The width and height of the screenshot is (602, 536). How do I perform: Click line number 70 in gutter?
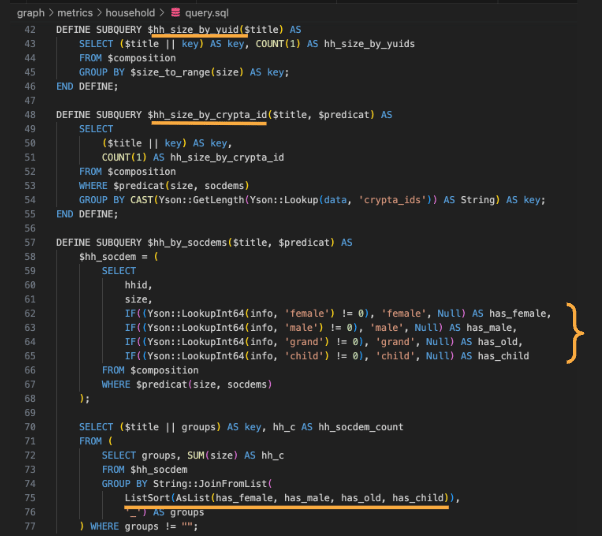[30, 427]
